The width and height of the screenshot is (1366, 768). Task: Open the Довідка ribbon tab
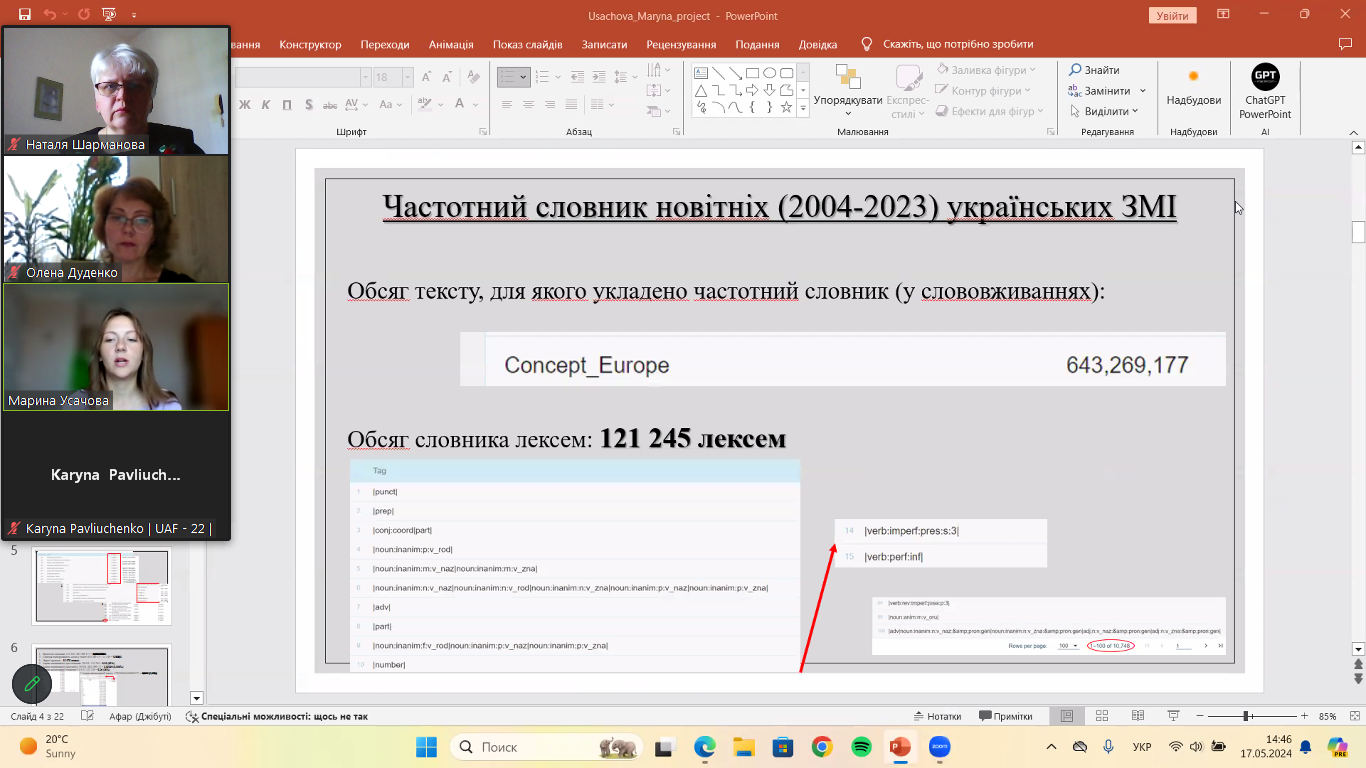[x=818, y=44]
